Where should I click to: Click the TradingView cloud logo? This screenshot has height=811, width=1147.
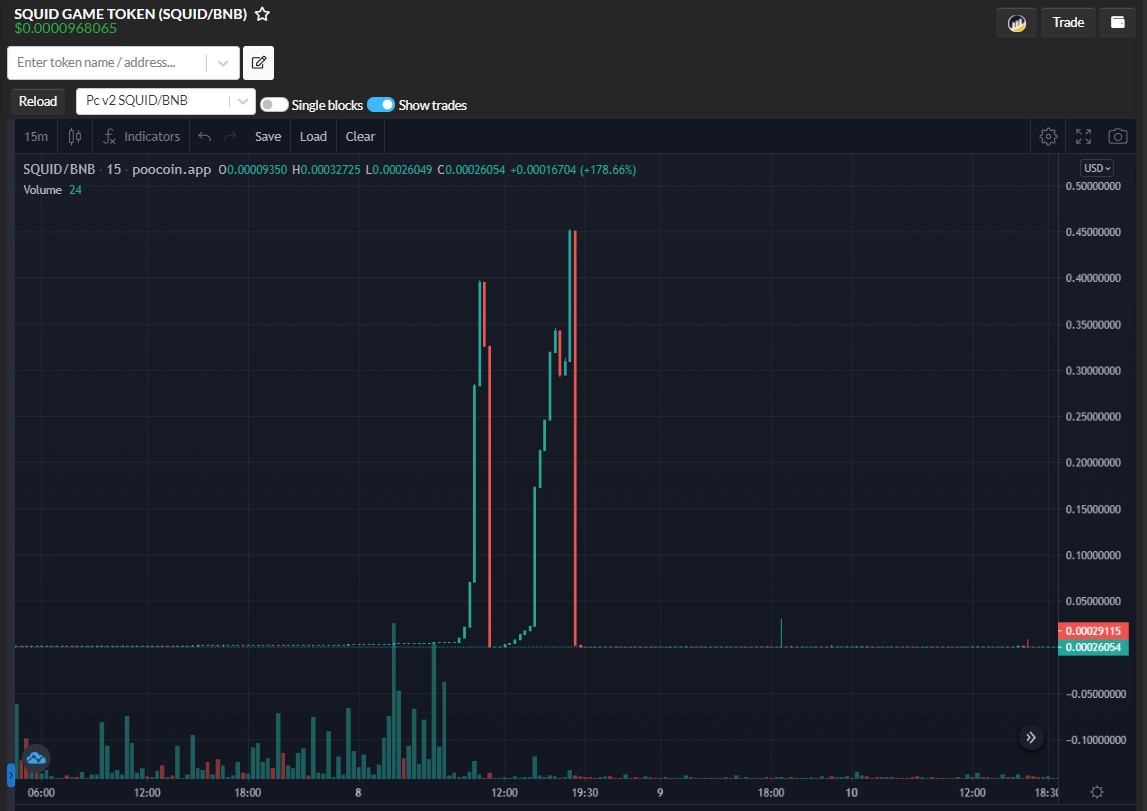pyautogui.click(x=37, y=758)
